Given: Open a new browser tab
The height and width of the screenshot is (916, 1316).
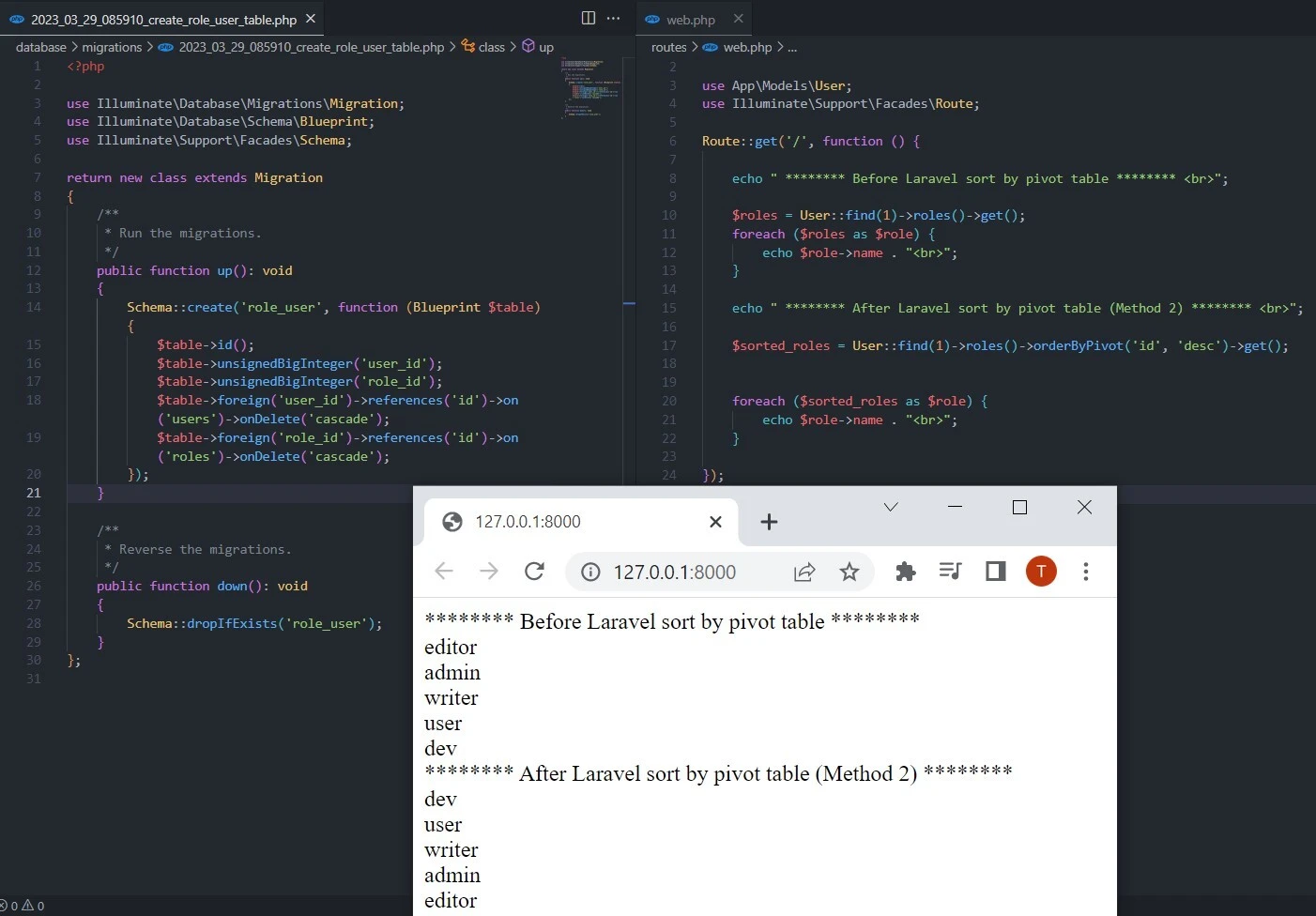Looking at the screenshot, I should point(769,522).
